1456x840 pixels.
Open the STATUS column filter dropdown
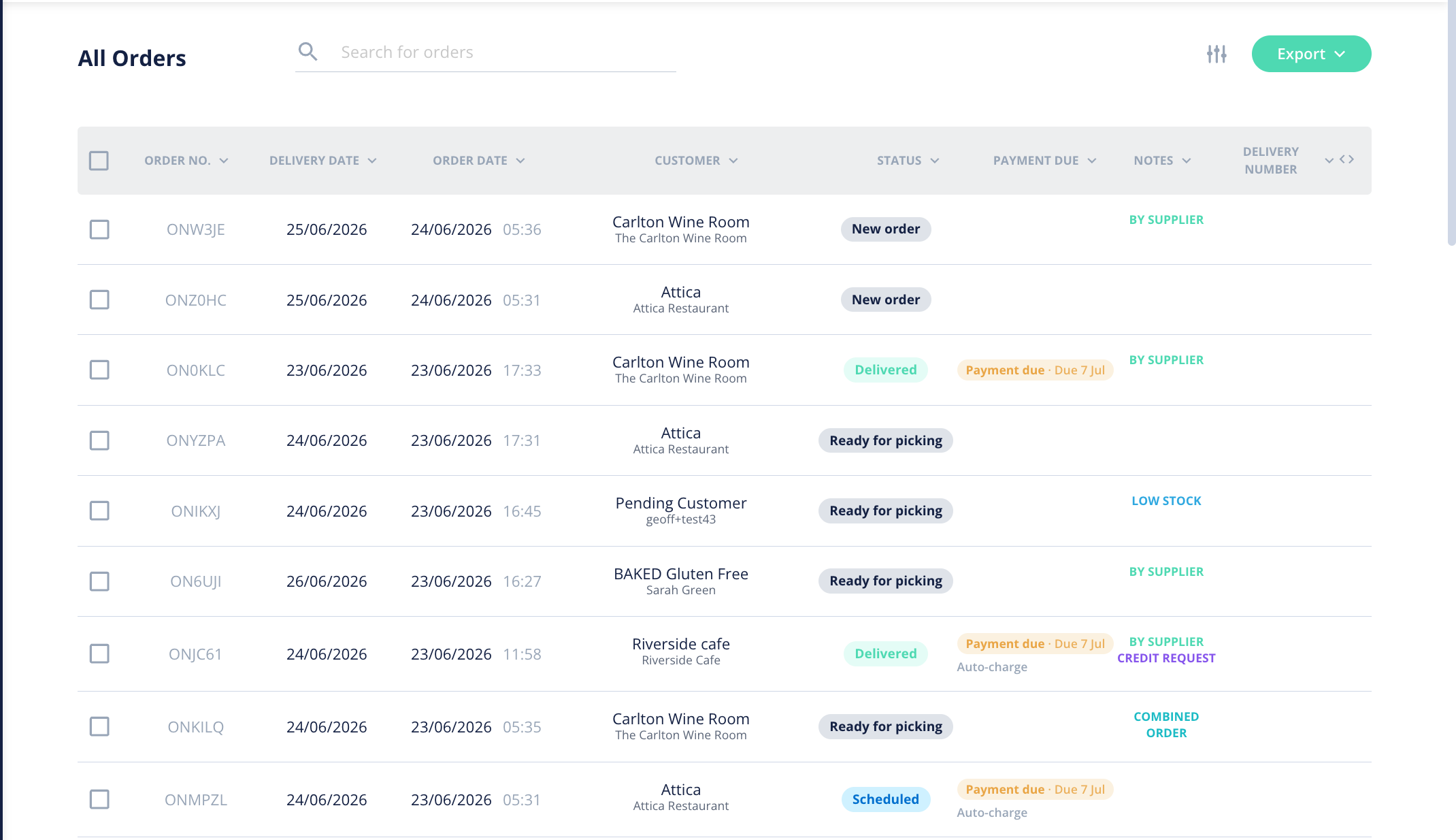click(908, 161)
